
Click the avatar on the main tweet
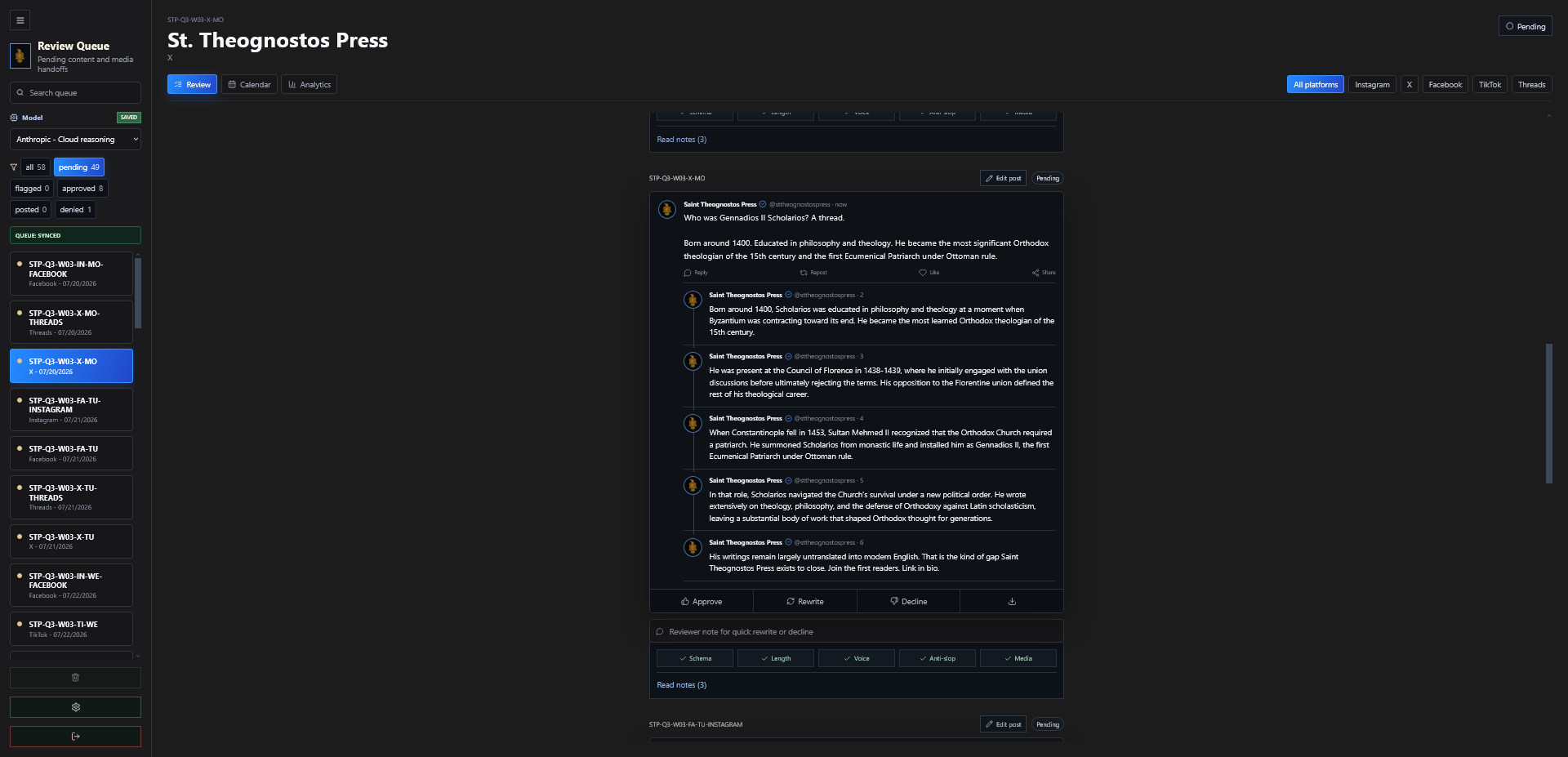667,210
